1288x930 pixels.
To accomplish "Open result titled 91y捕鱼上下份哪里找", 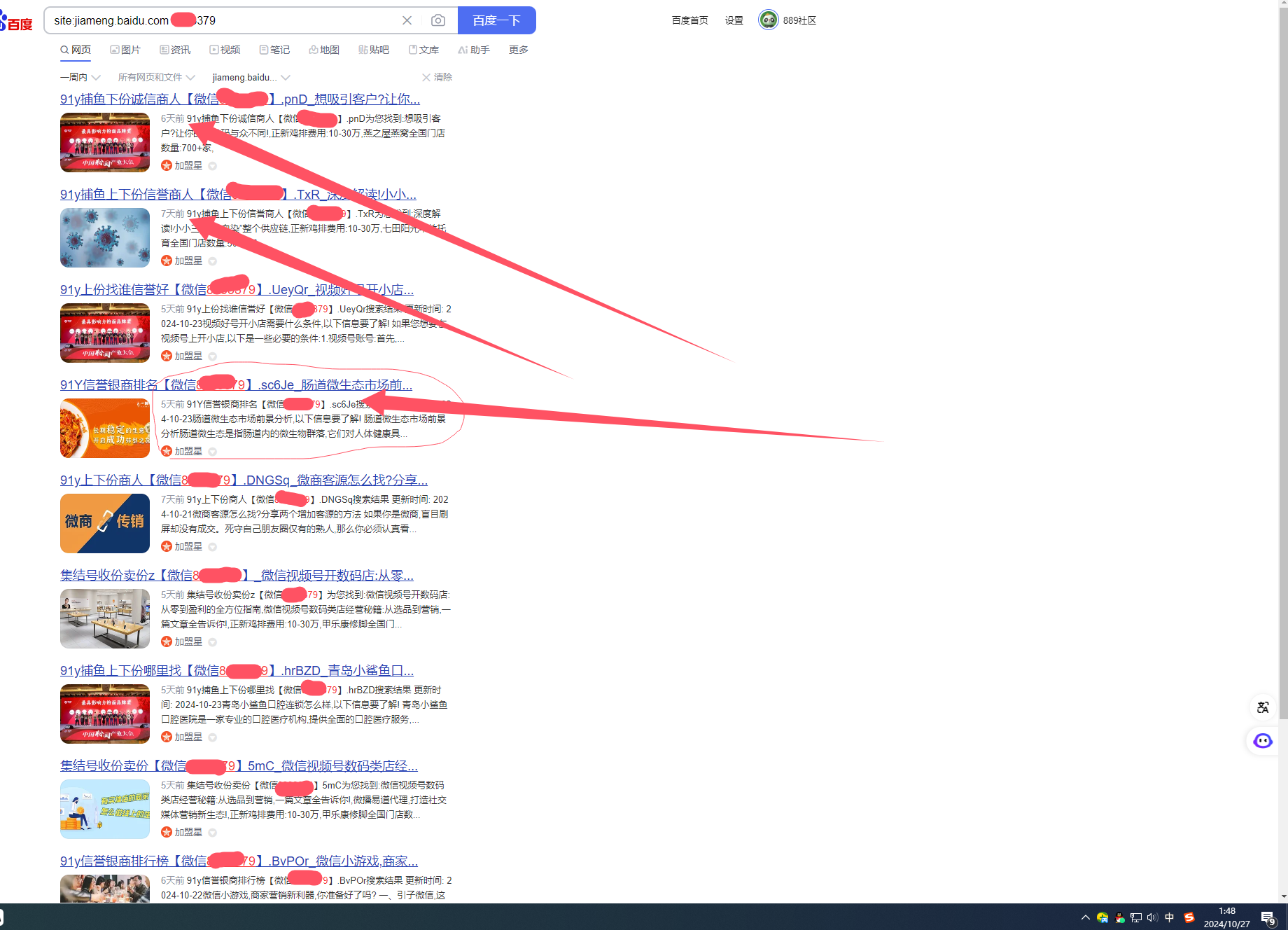I will pos(237,671).
